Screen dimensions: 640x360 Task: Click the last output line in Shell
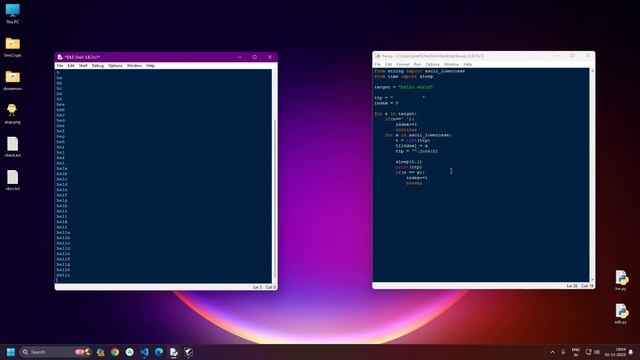[x=63, y=275]
